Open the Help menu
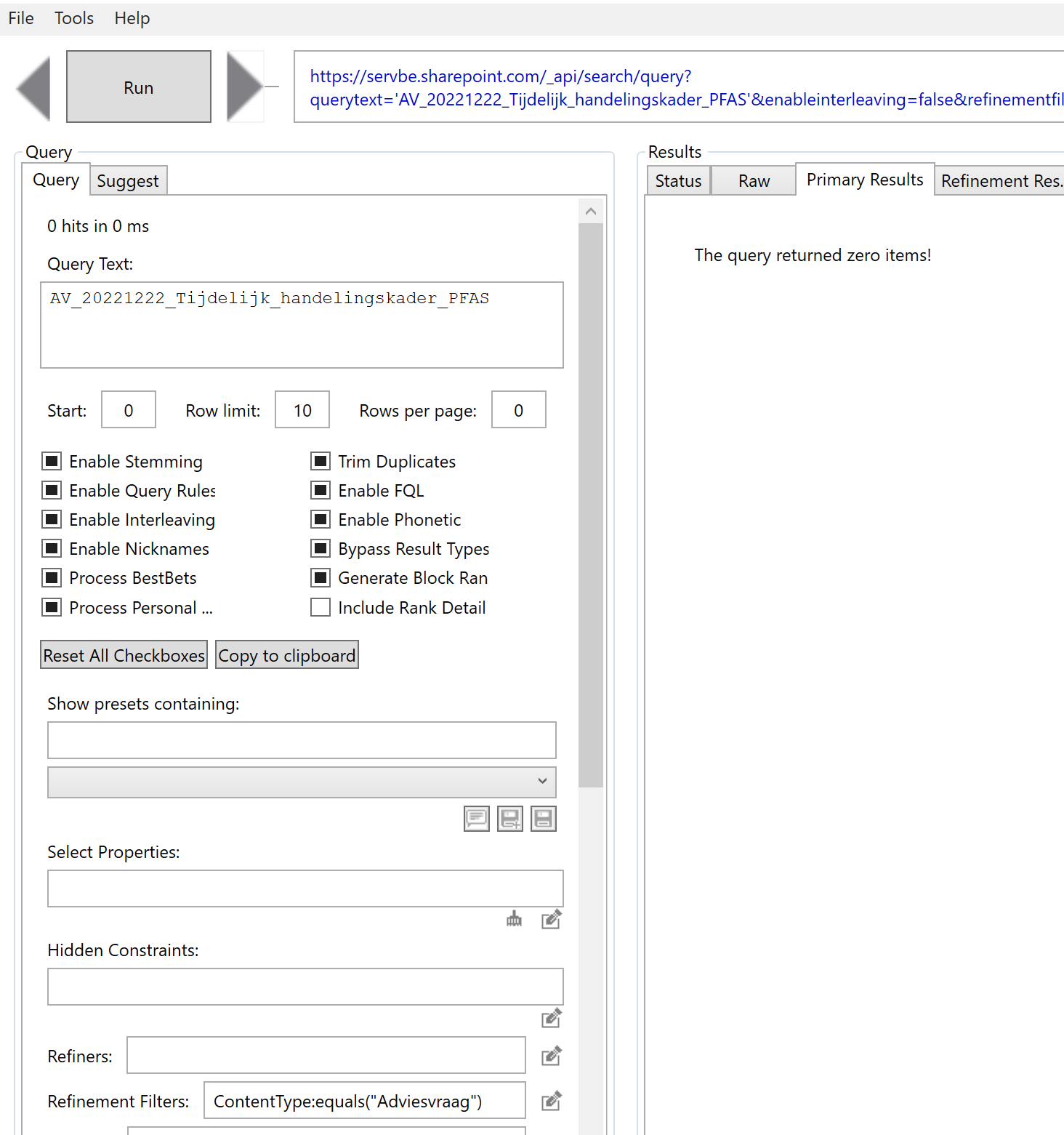This screenshot has width=1064, height=1135. tap(132, 18)
